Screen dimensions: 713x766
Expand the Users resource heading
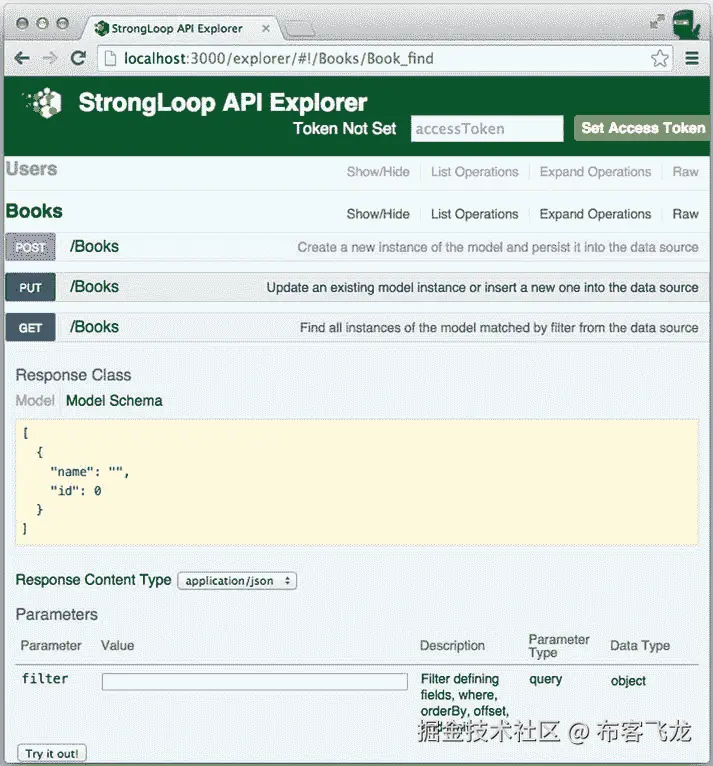pyautogui.click(x=32, y=169)
